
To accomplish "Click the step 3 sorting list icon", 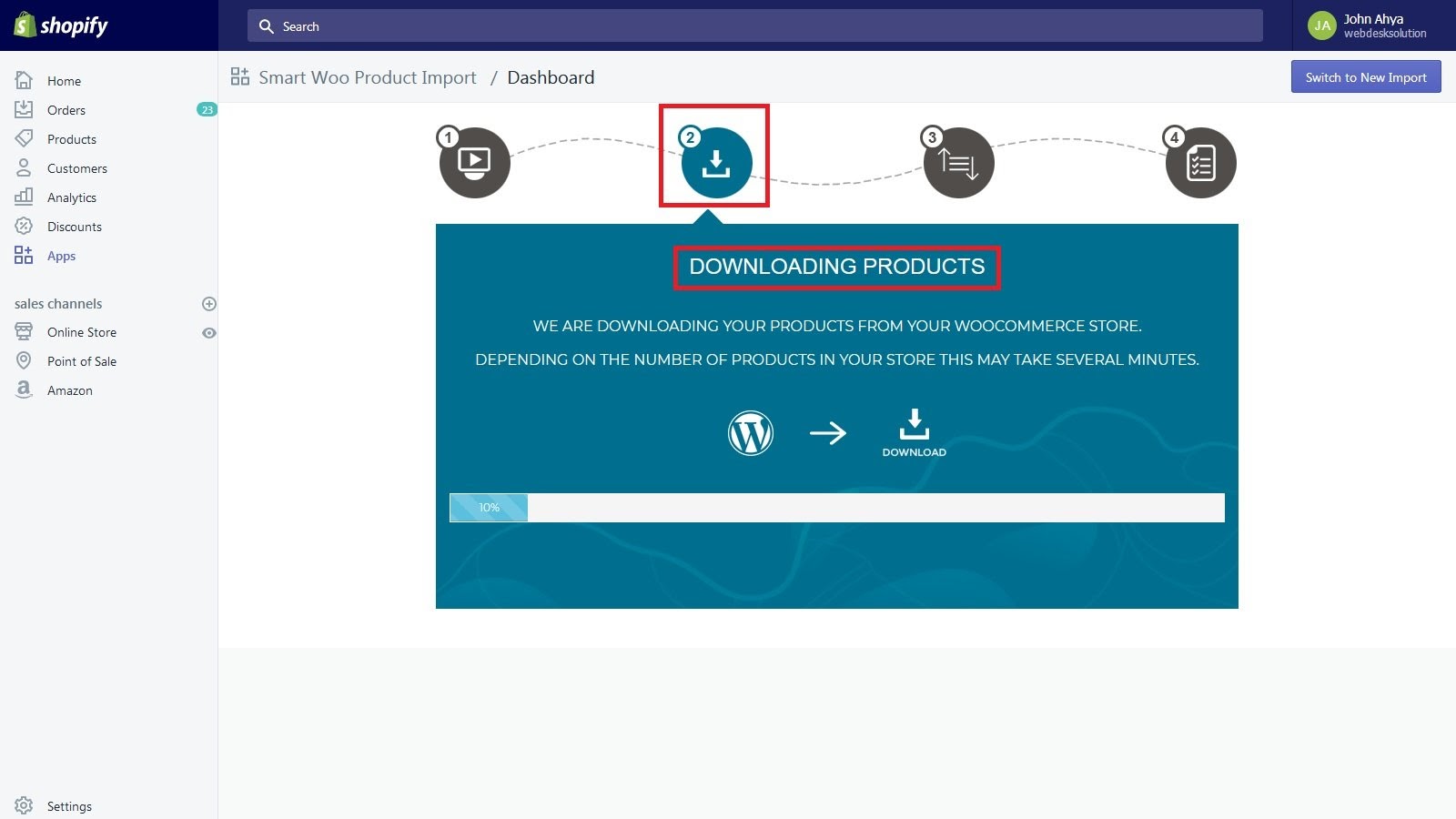I will (958, 163).
